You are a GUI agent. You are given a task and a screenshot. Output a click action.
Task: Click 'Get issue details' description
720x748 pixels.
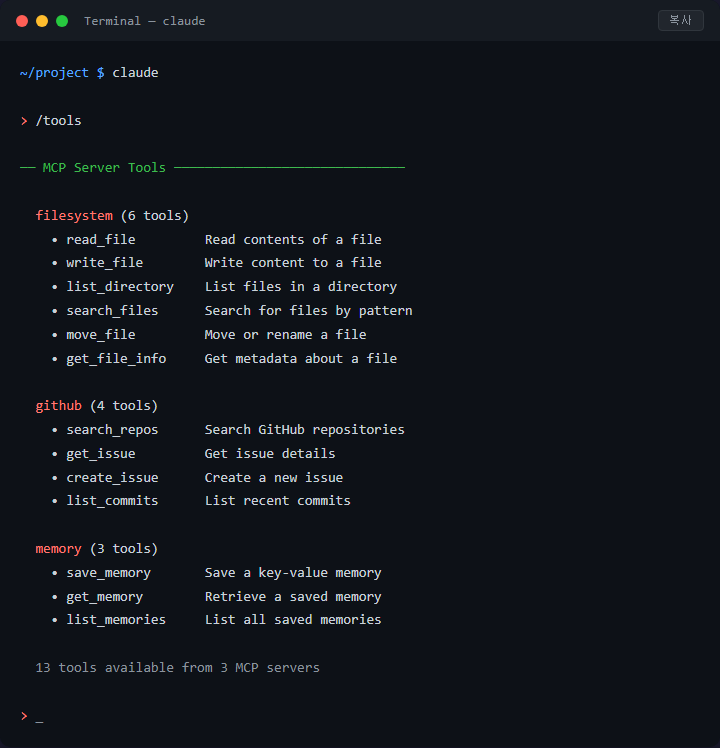click(270, 454)
